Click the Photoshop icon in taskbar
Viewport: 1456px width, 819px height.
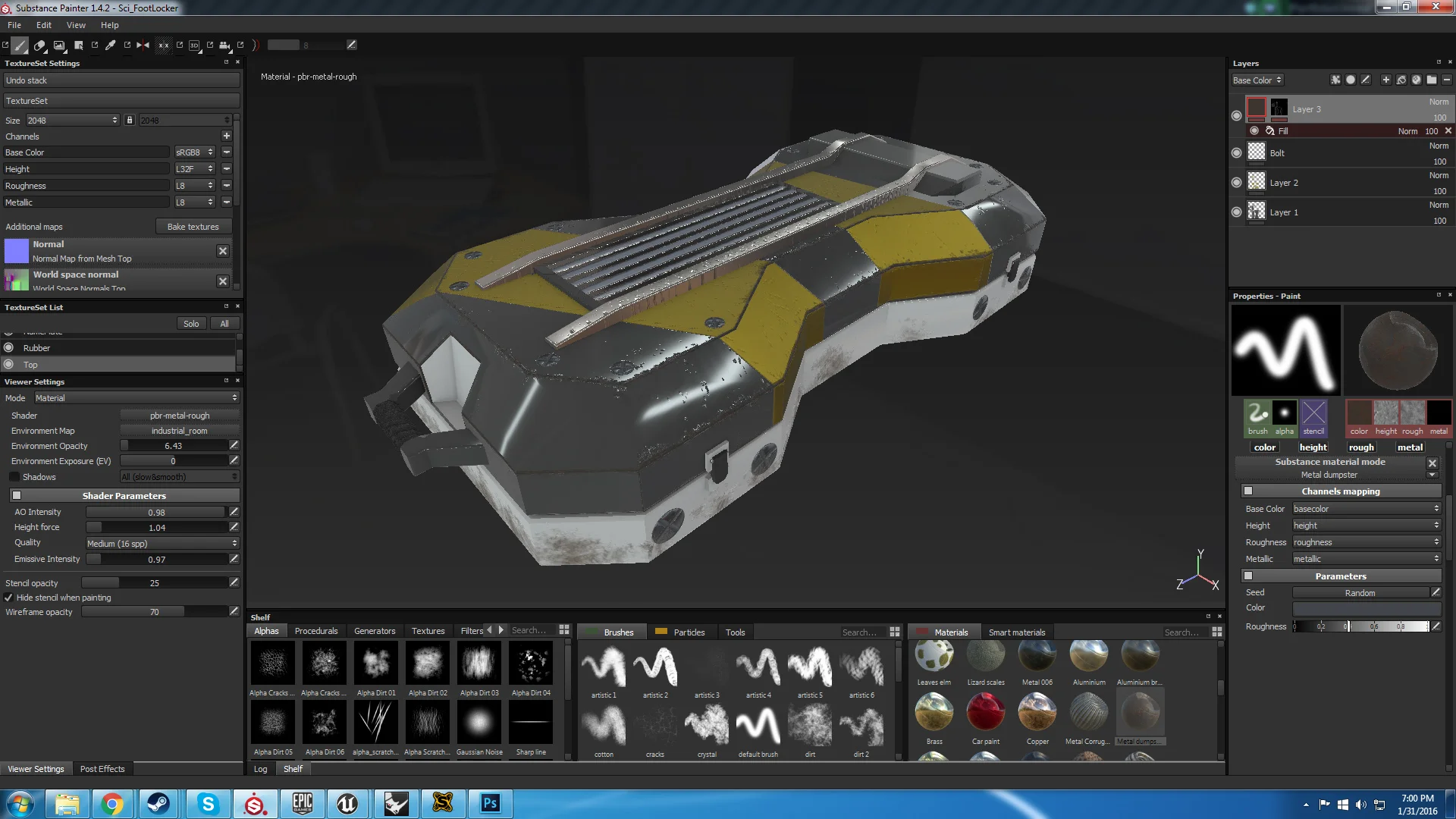coord(490,803)
